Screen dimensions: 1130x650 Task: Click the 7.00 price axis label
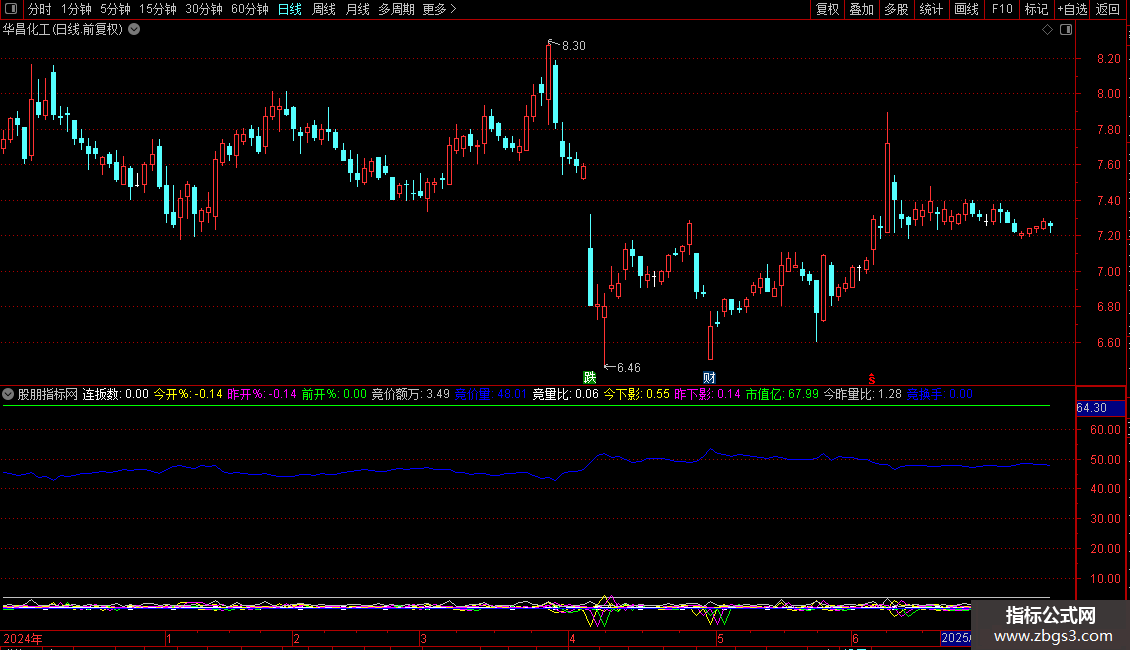(x=1108, y=272)
